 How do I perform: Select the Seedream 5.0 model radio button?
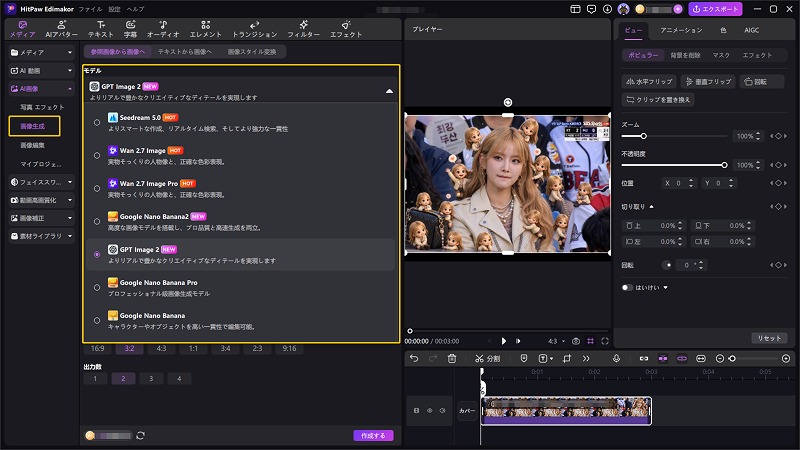coord(97,122)
